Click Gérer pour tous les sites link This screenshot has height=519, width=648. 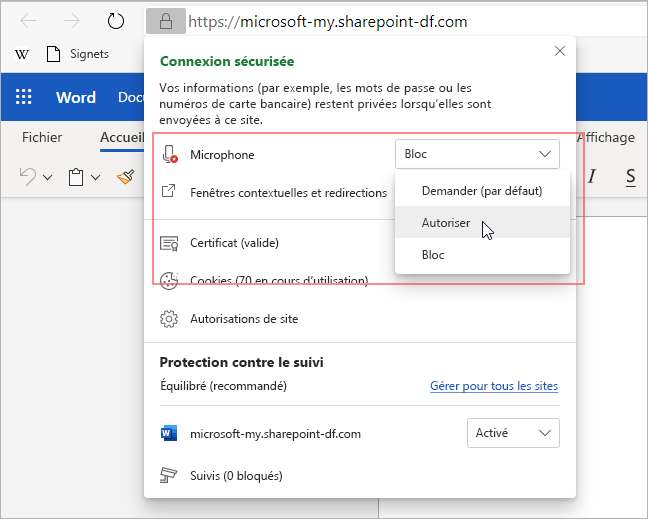pyautogui.click(x=494, y=386)
